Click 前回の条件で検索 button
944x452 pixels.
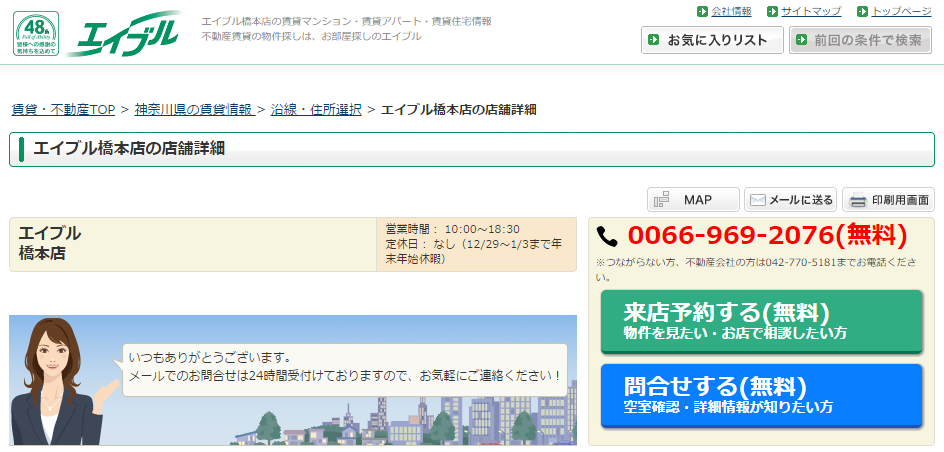click(x=860, y=40)
